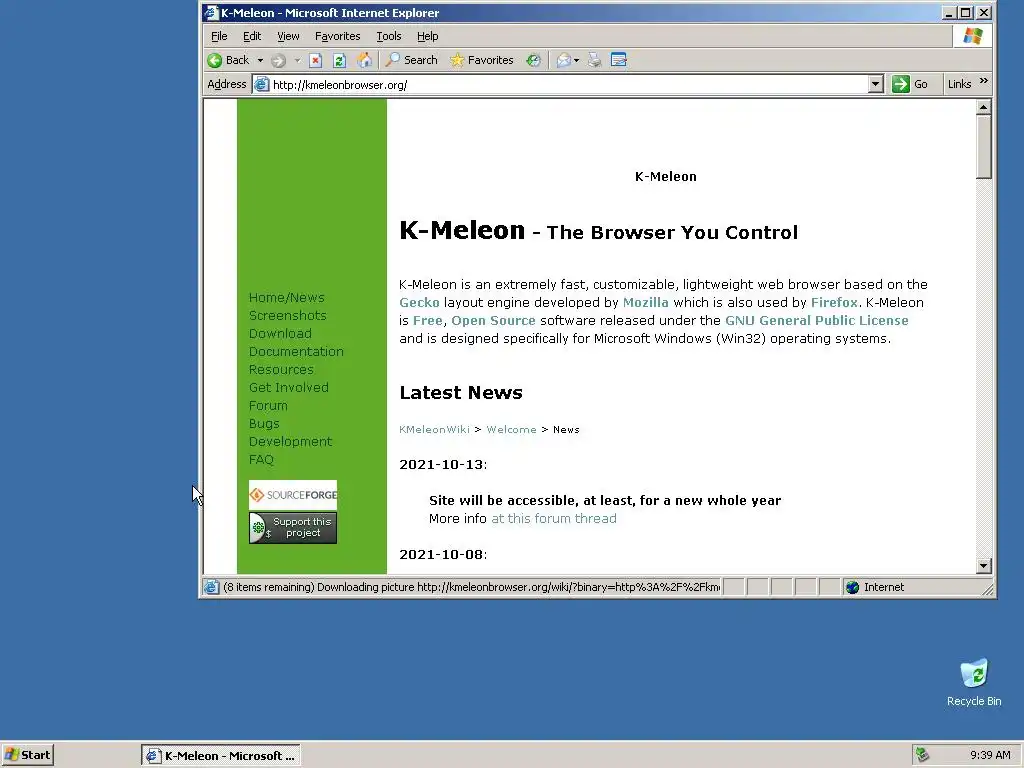Follow the Open Source link

(493, 321)
